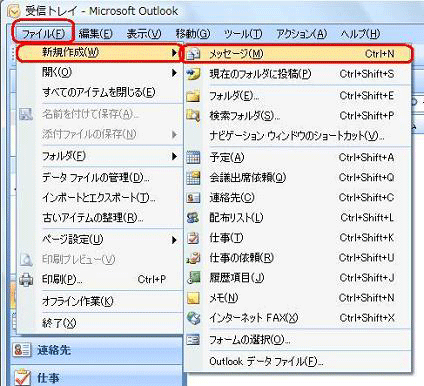This screenshot has width=424, height=386.
Task: Choose Outlook データ ファイル(F)... entry
Action: click(x=298, y=362)
